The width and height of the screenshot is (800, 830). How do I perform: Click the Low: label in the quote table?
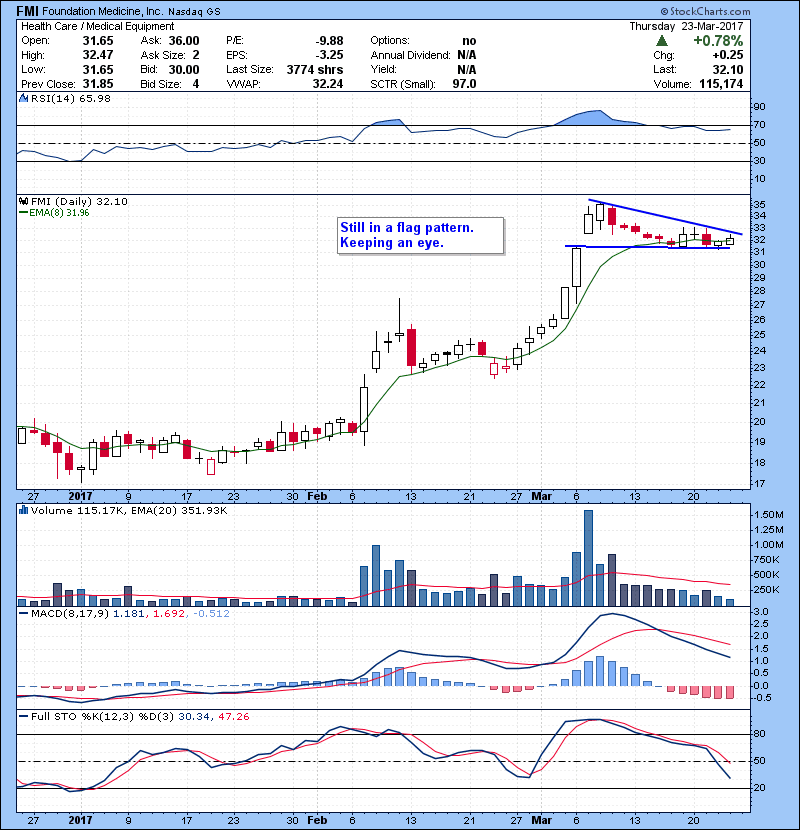(33, 69)
